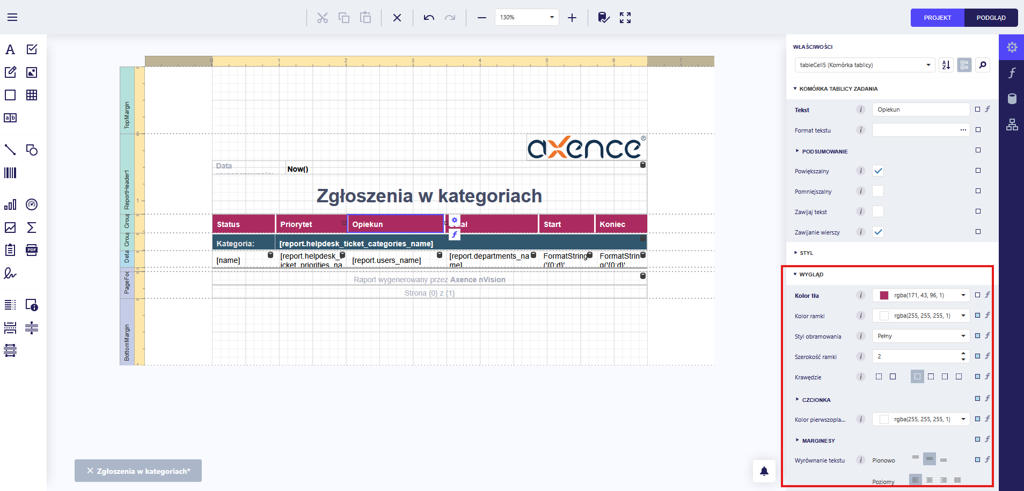
Task: Toggle fullscreen mode icon
Action: click(625, 17)
